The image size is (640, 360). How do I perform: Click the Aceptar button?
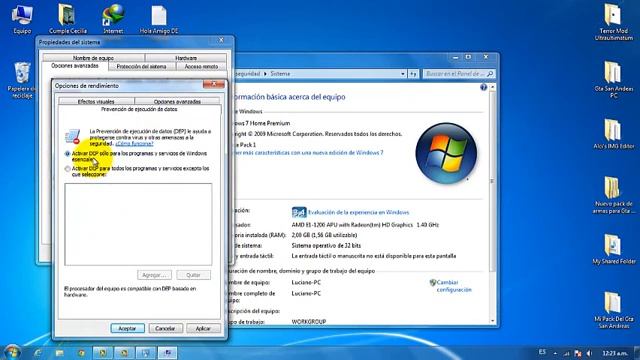(x=127, y=328)
